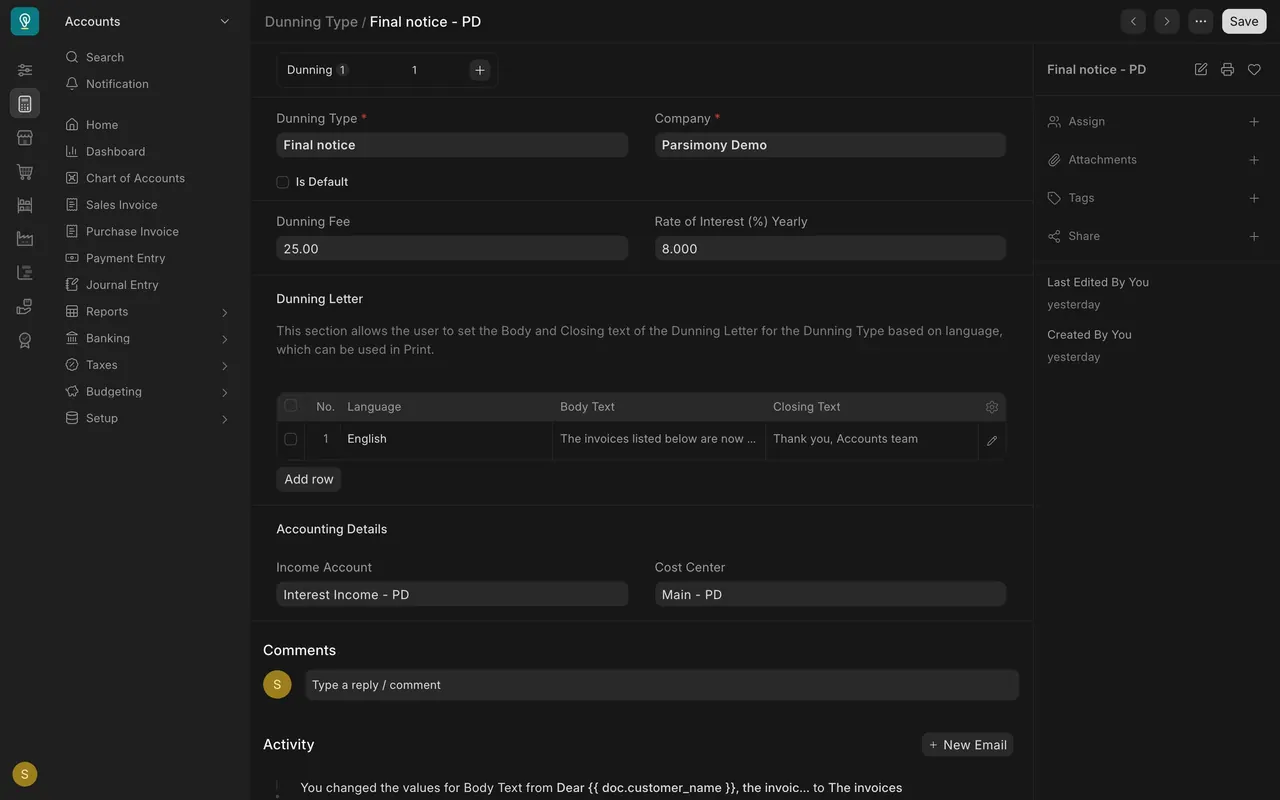Open the three-dots more actions menu

(x=1201, y=21)
